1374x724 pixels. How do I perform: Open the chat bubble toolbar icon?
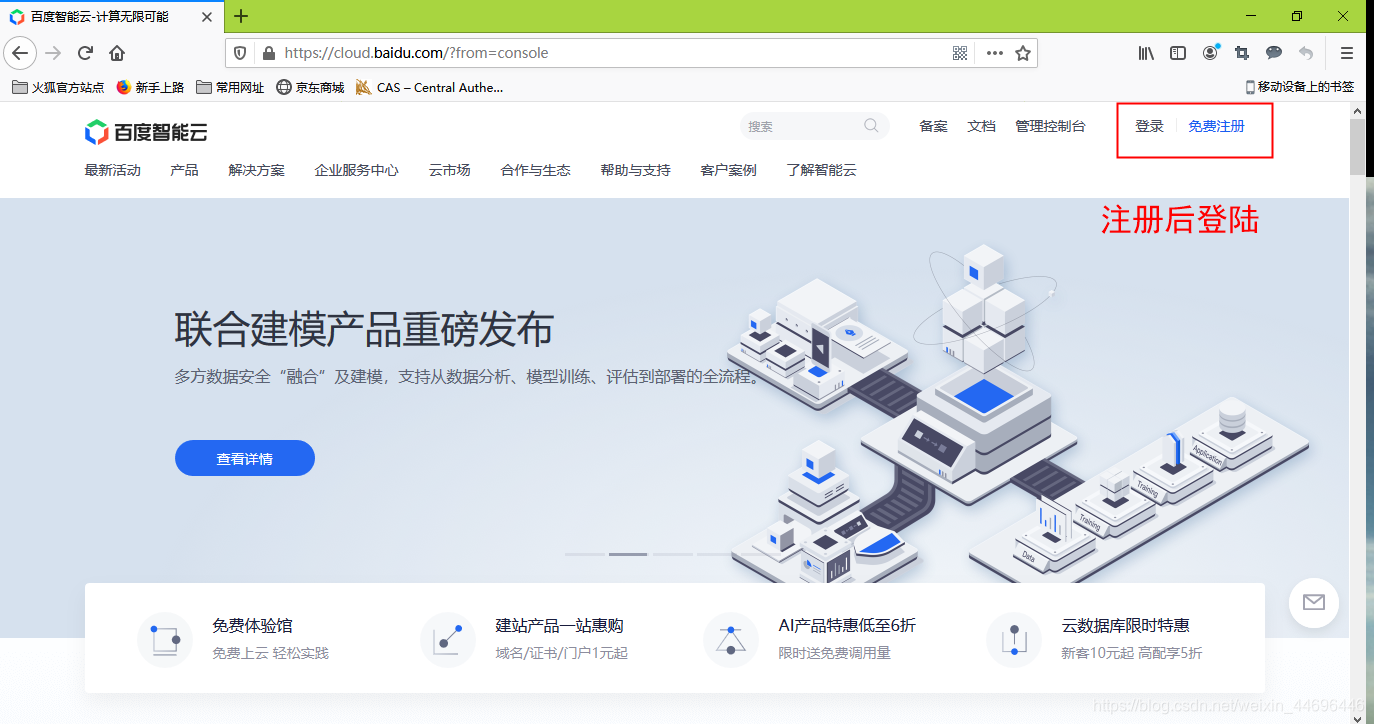click(x=1274, y=53)
